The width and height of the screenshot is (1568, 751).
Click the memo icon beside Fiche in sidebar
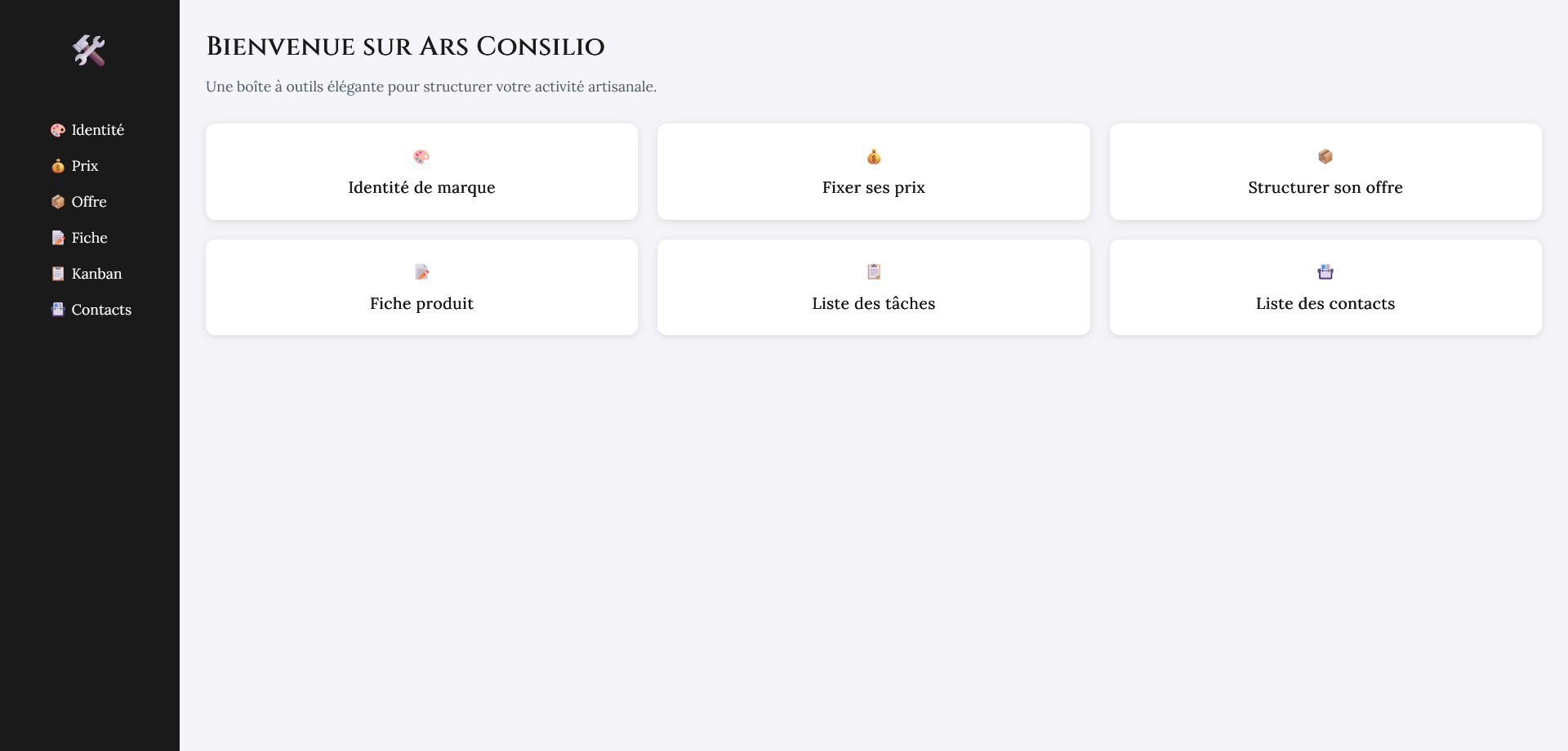click(58, 238)
